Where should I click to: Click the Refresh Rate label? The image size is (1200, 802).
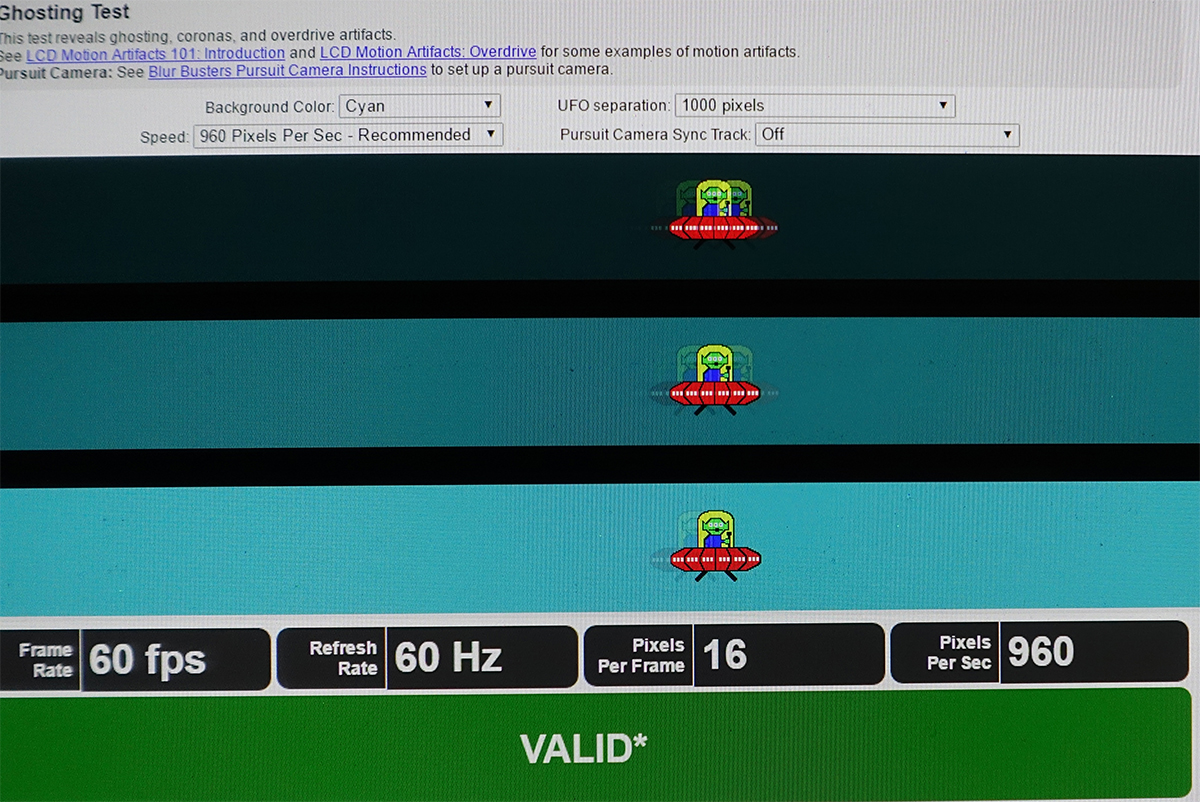(343, 658)
